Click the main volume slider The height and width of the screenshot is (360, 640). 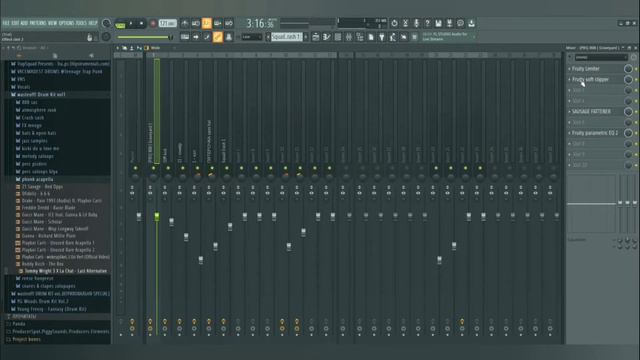point(144,38)
